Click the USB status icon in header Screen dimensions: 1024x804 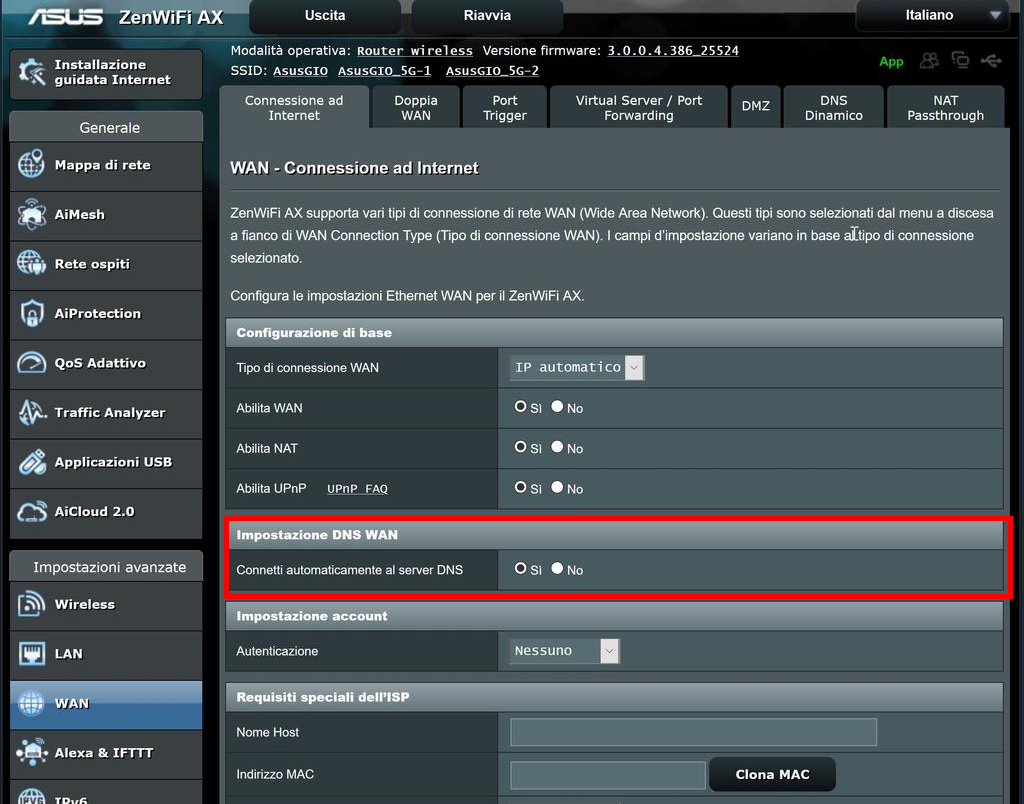pyautogui.click(x=991, y=61)
